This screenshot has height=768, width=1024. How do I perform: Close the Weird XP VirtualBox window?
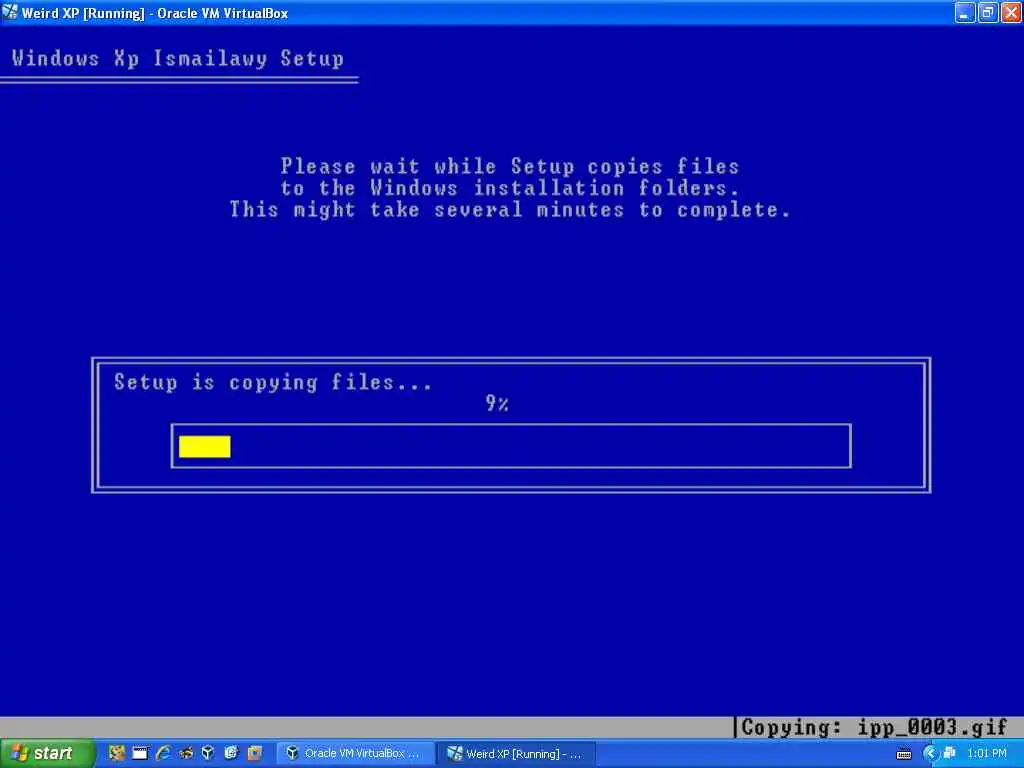coord(1010,12)
